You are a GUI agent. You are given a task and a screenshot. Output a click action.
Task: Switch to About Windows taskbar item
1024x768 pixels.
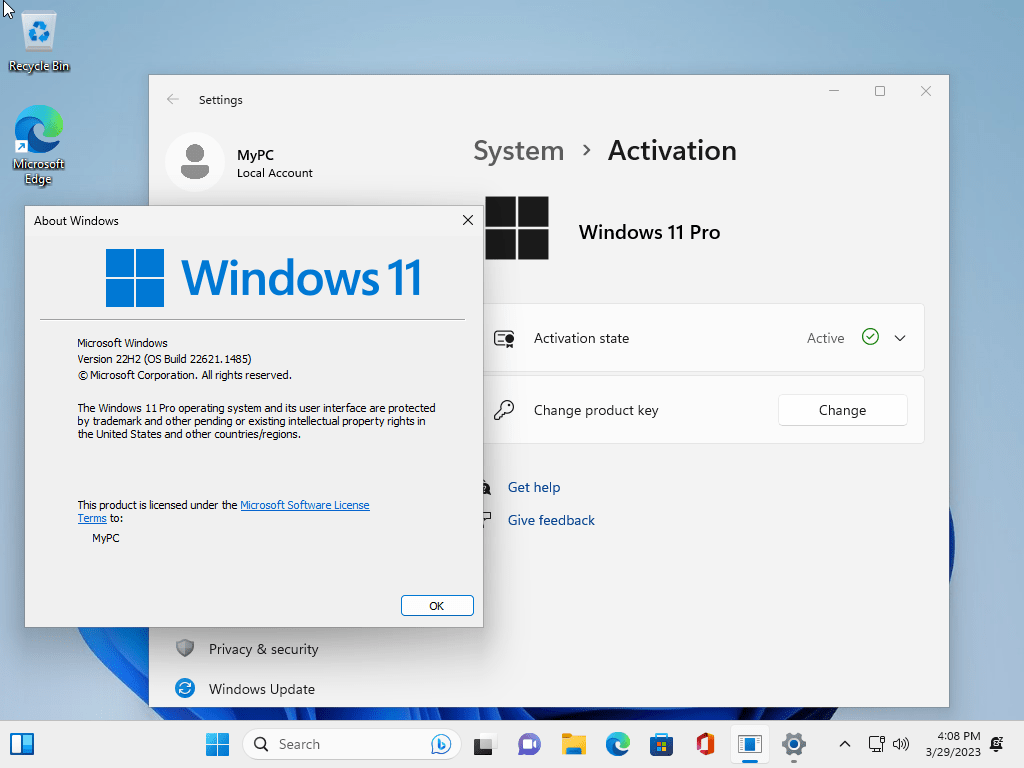coord(750,744)
